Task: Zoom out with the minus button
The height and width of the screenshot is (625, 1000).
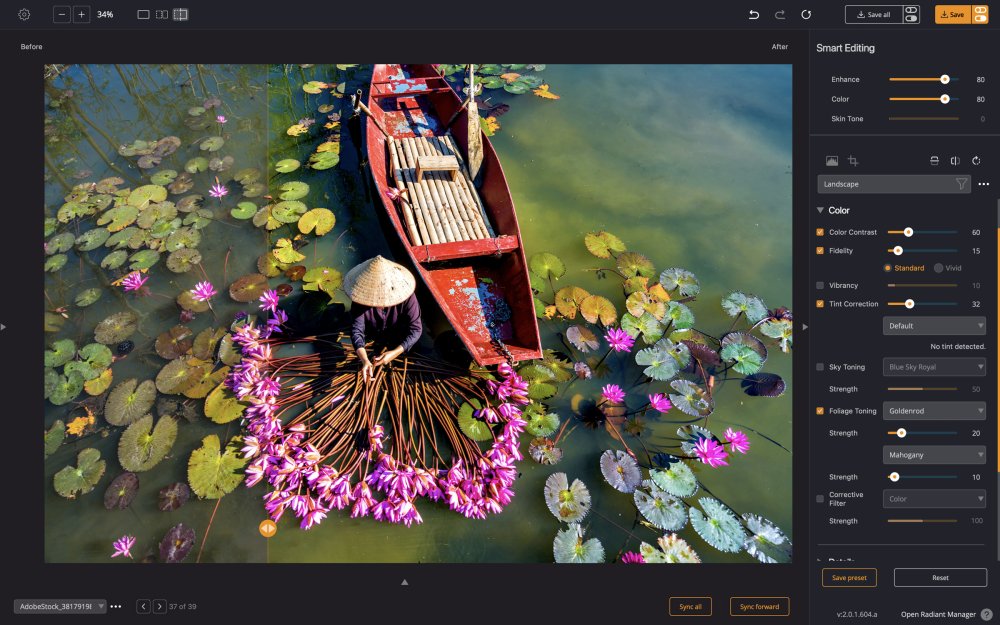Action: pos(62,14)
